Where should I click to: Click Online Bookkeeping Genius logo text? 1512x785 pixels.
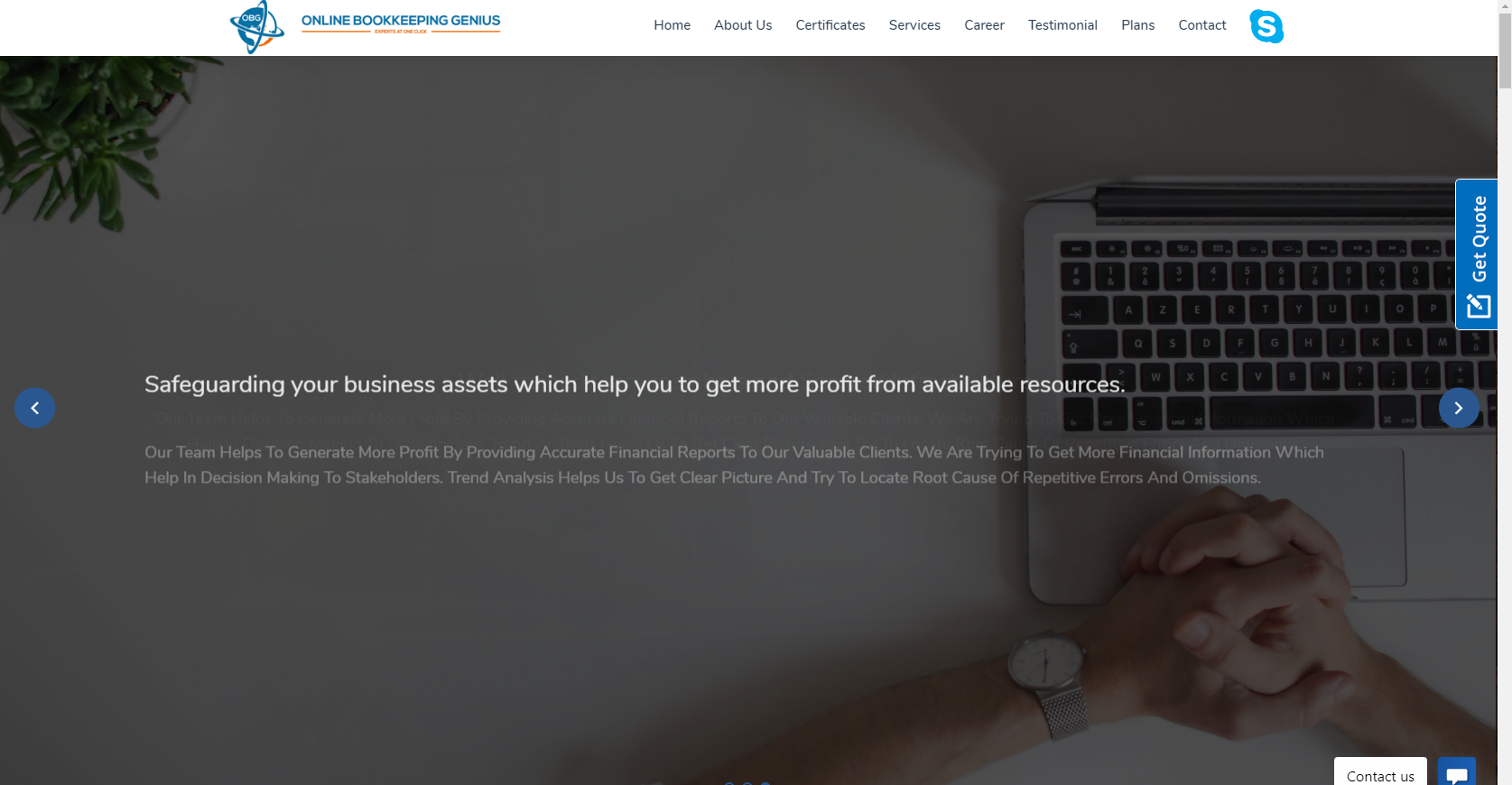pos(401,23)
